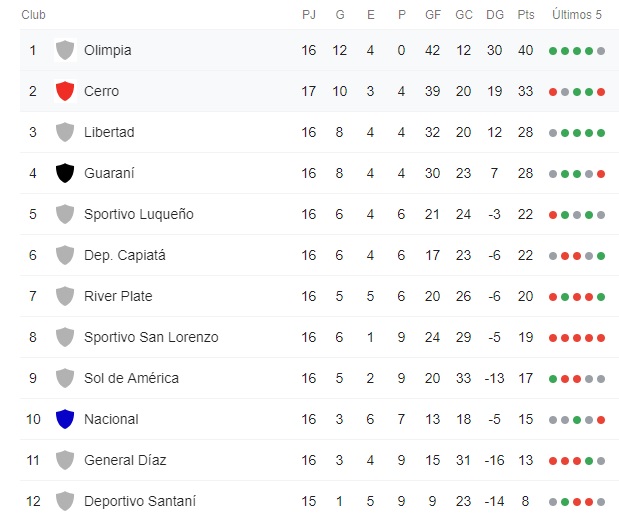Open the Sportivo San Lorenzo team link

click(x=150, y=337)
